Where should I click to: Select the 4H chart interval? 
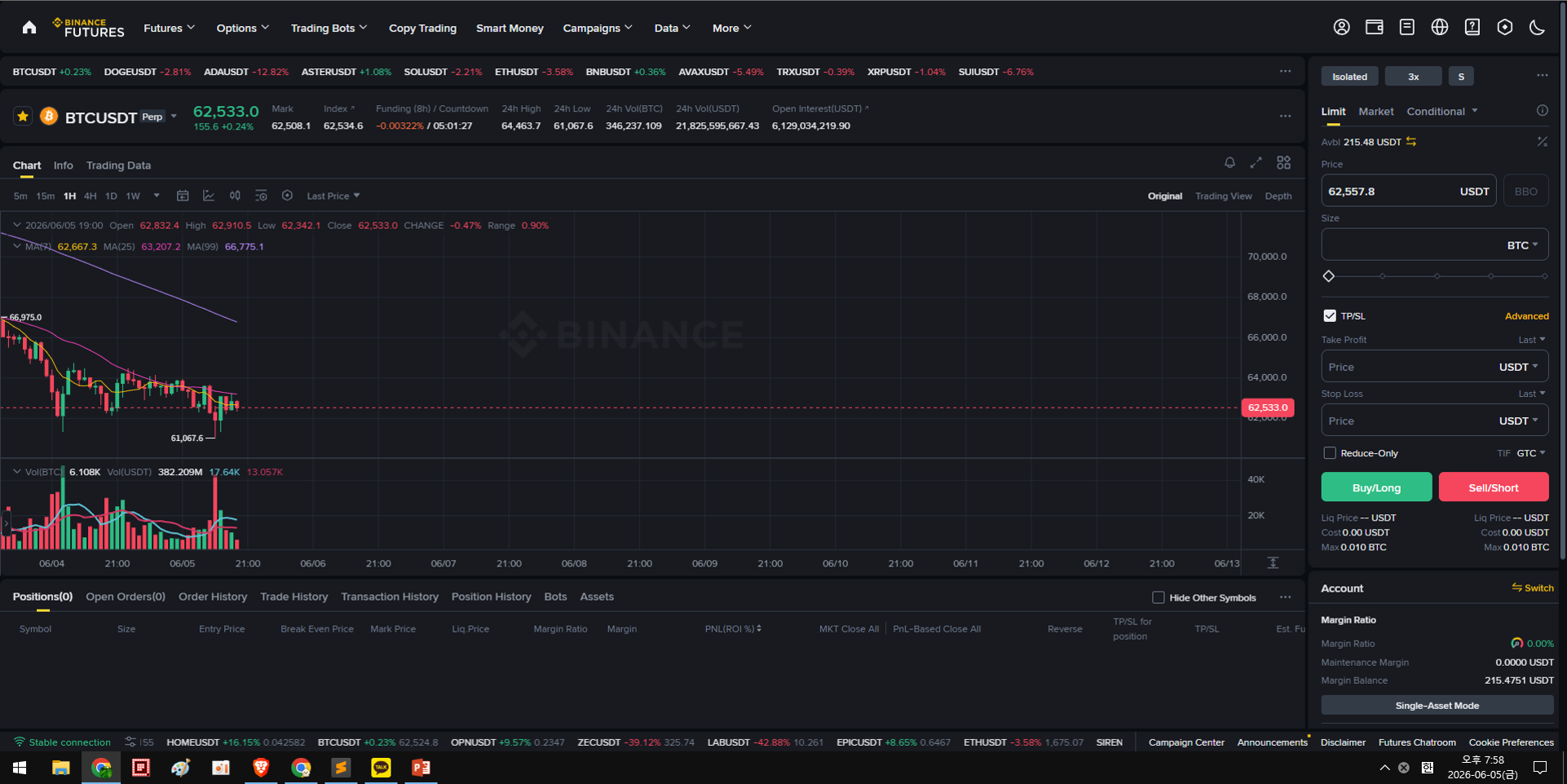[x=90, y=196]
